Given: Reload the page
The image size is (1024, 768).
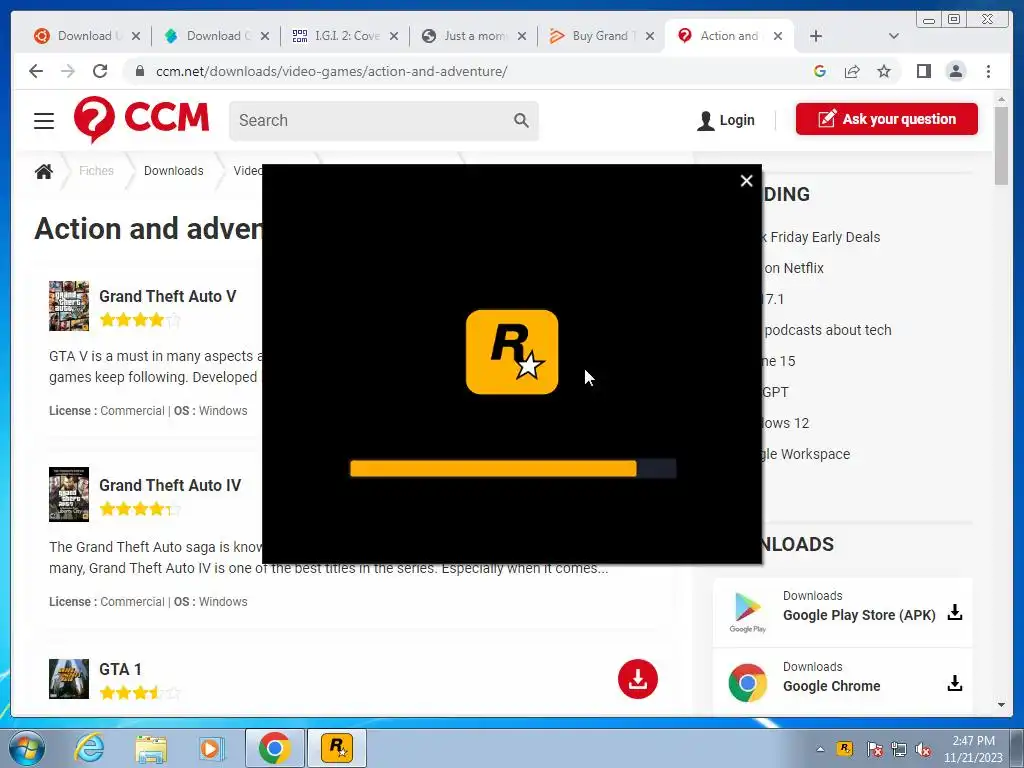Looking at the screenshot, I should [x=100, y=71].
